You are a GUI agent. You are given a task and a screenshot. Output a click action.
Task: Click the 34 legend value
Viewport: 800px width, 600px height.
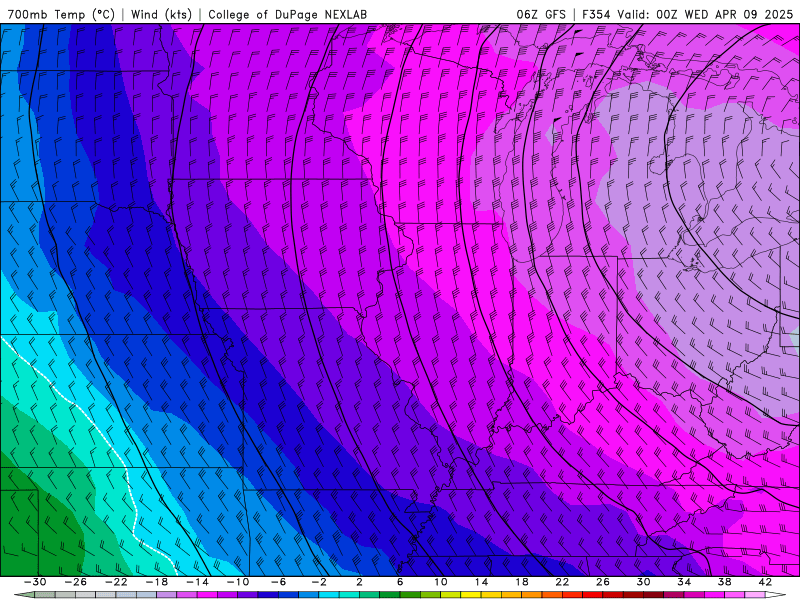coord(684,582)
